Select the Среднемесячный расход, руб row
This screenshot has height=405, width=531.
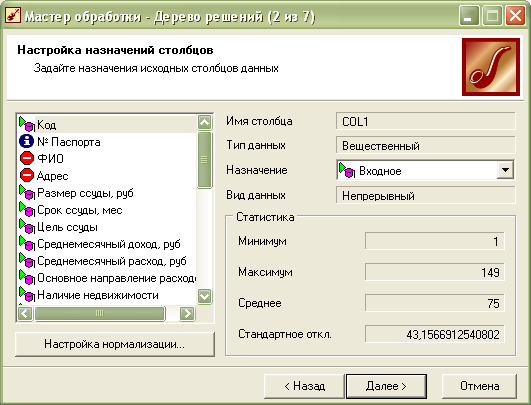(x=107, y=261)
